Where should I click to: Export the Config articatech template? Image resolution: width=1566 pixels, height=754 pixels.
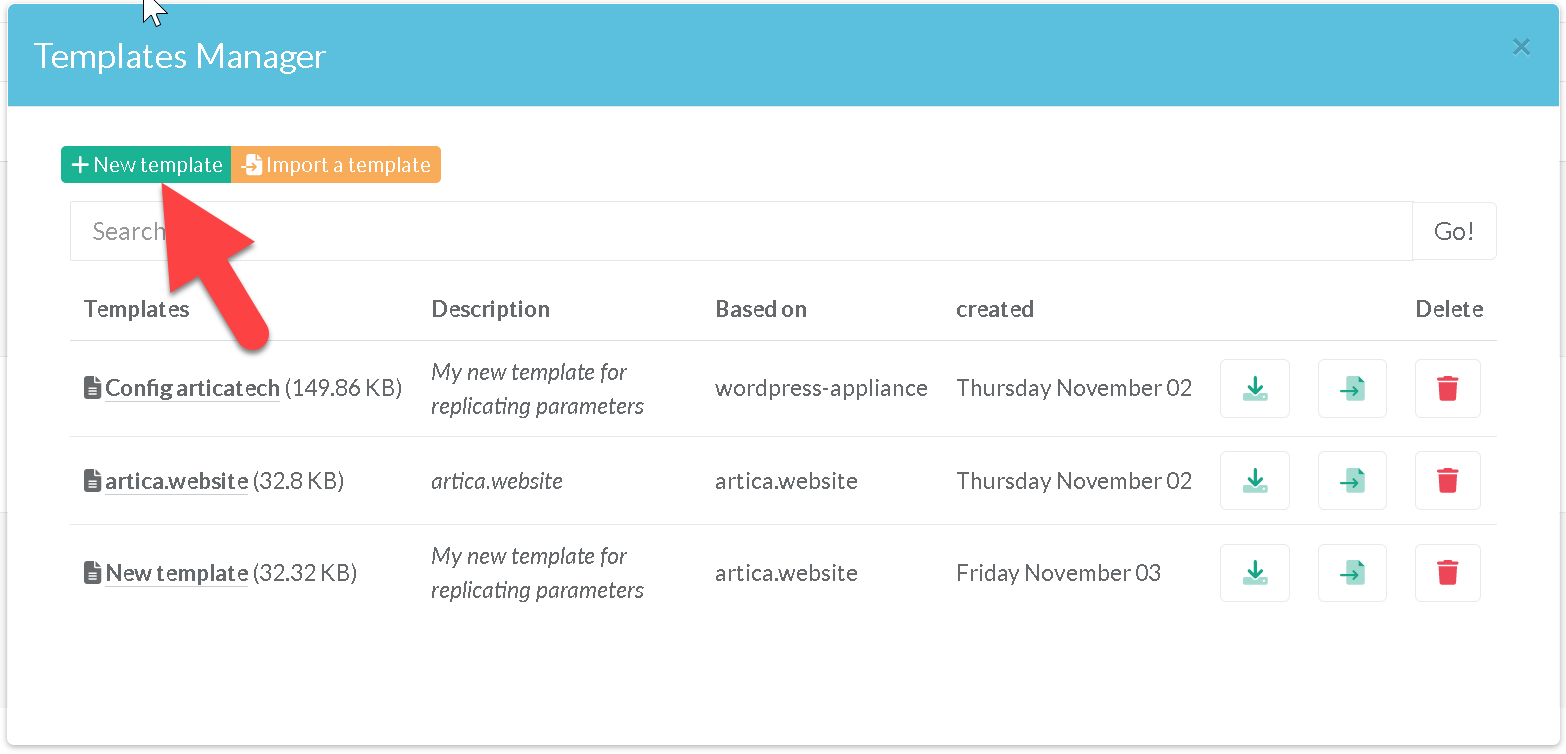coord(1352,388)
